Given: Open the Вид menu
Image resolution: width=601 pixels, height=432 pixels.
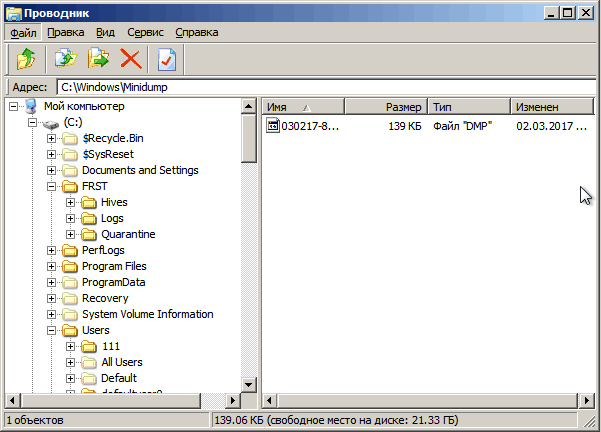Looking at the screenshot, I should (105, 33).
